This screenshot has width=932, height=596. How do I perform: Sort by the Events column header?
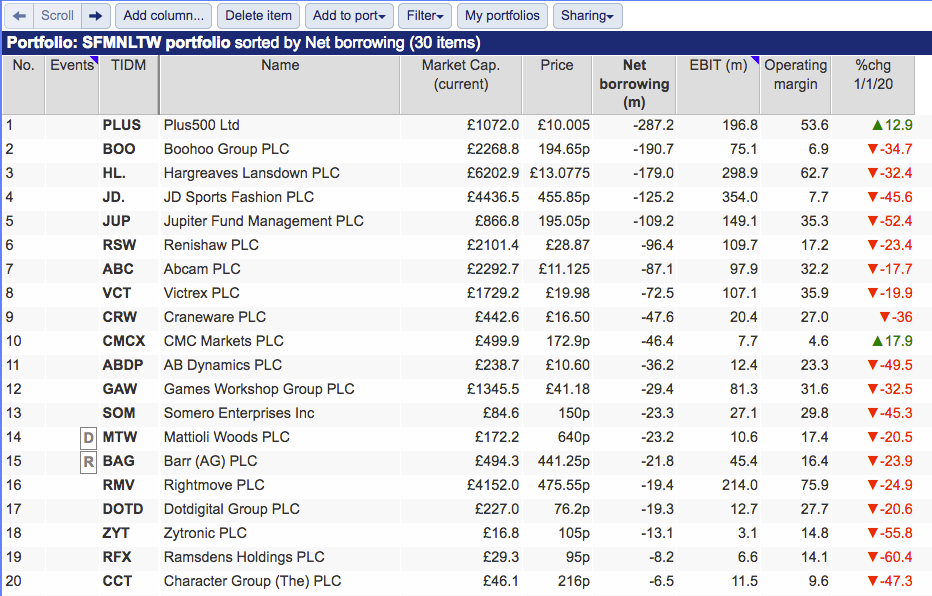(x=72, y=84)
